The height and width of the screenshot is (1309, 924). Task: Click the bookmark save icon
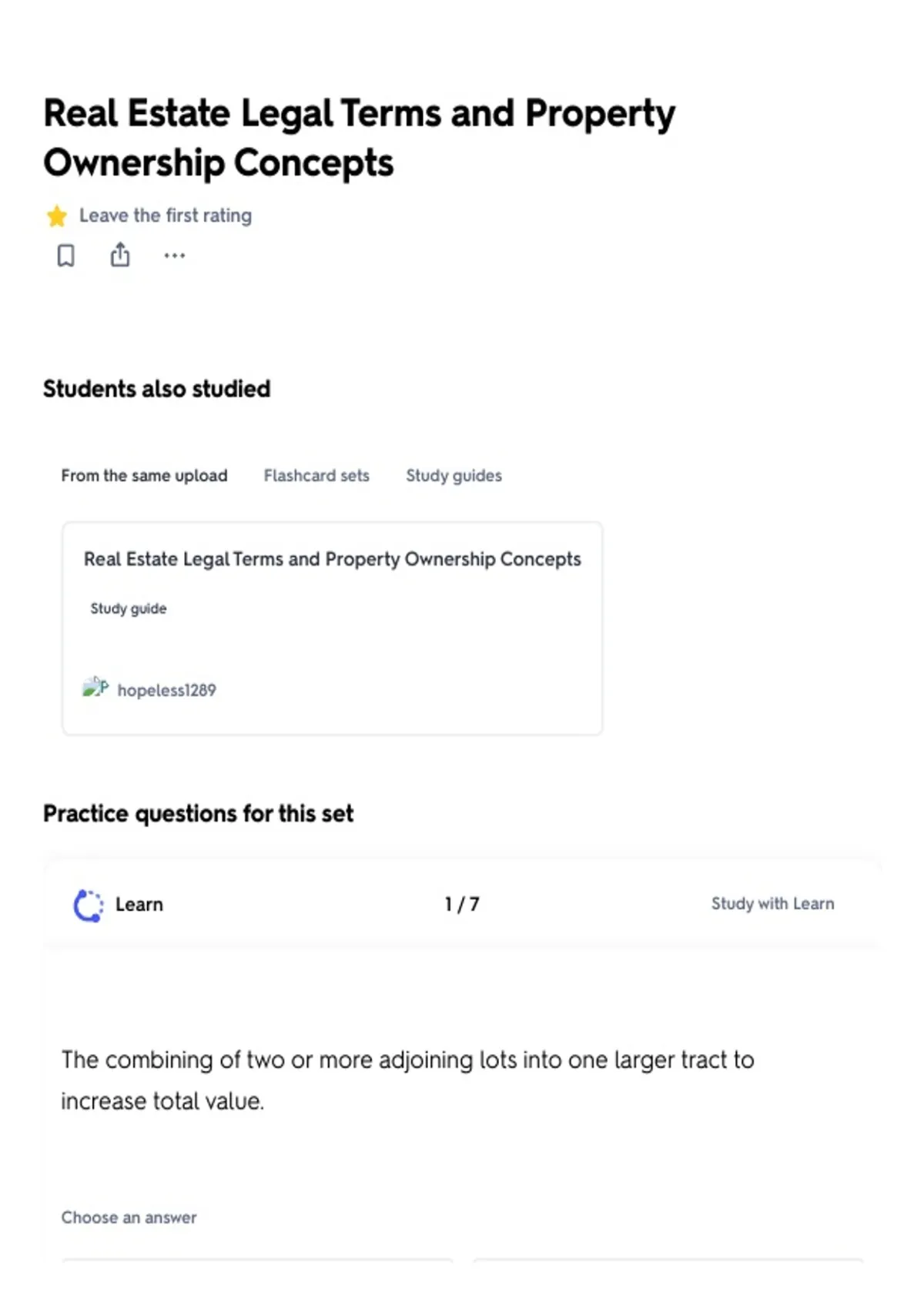66,255
